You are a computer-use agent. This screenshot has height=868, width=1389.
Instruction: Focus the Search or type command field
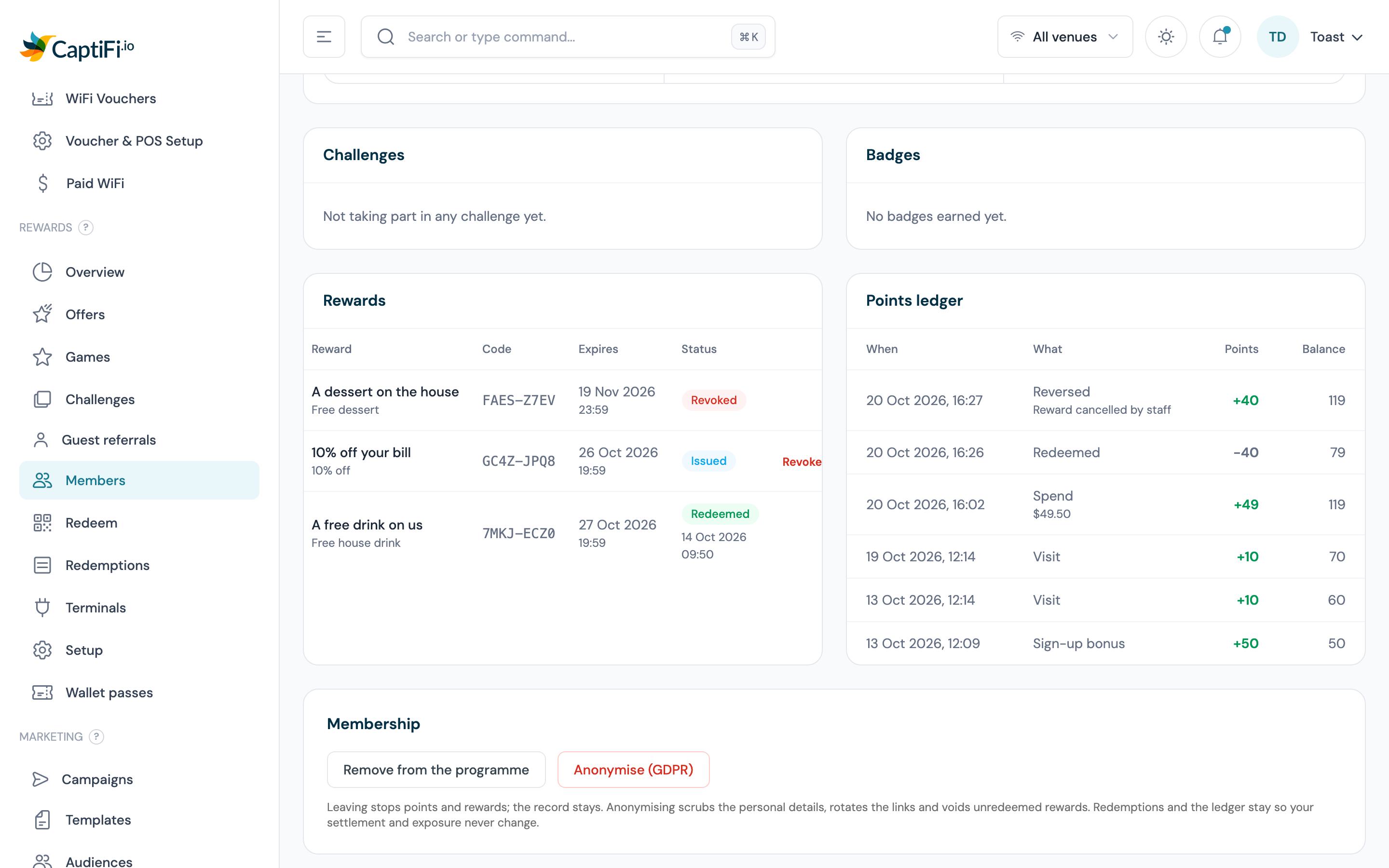pyautogui.click(x=568, y=37)
